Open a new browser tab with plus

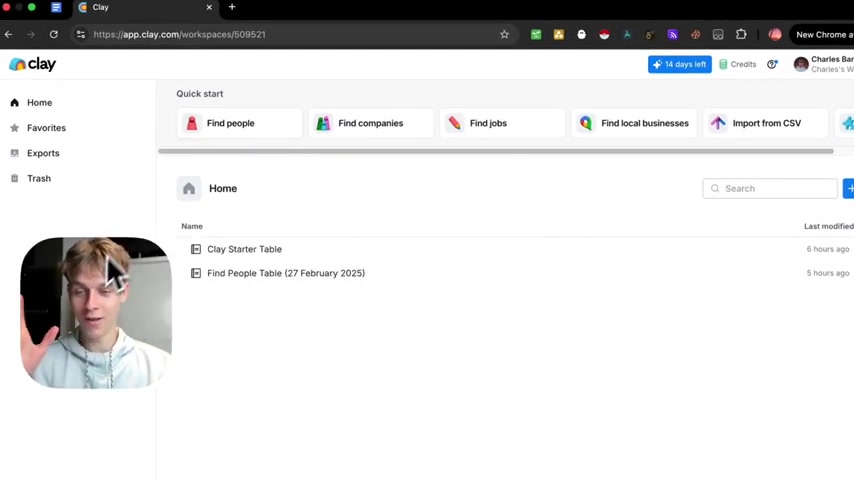point(232,7)
